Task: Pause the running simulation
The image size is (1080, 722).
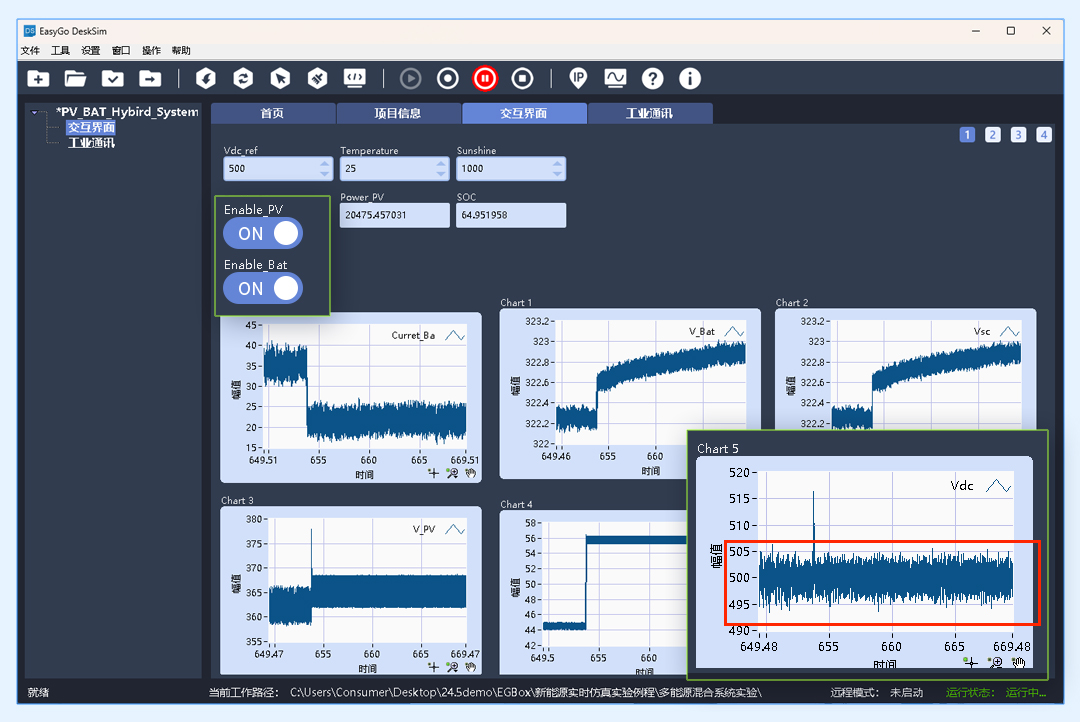Action: tap(485, 79)
